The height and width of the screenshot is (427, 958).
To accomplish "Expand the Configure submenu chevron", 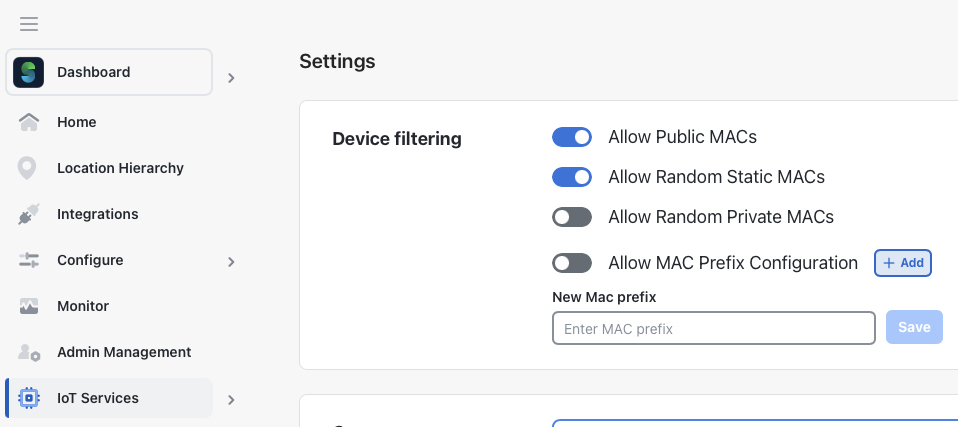I will [x=231, y=261].
